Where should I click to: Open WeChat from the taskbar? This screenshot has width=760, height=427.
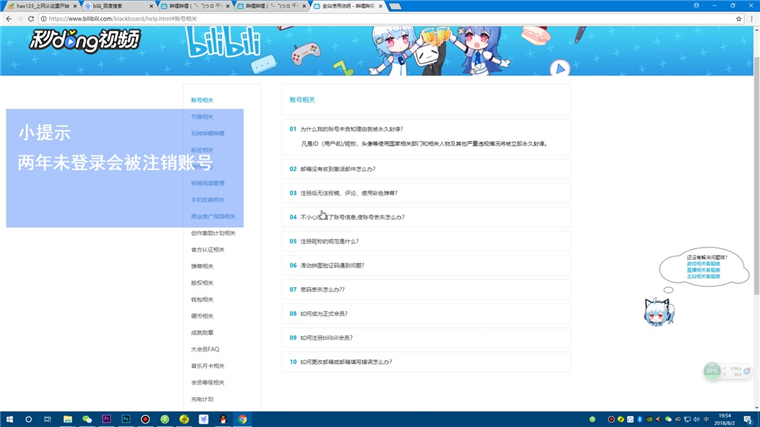tap(87, 419)
